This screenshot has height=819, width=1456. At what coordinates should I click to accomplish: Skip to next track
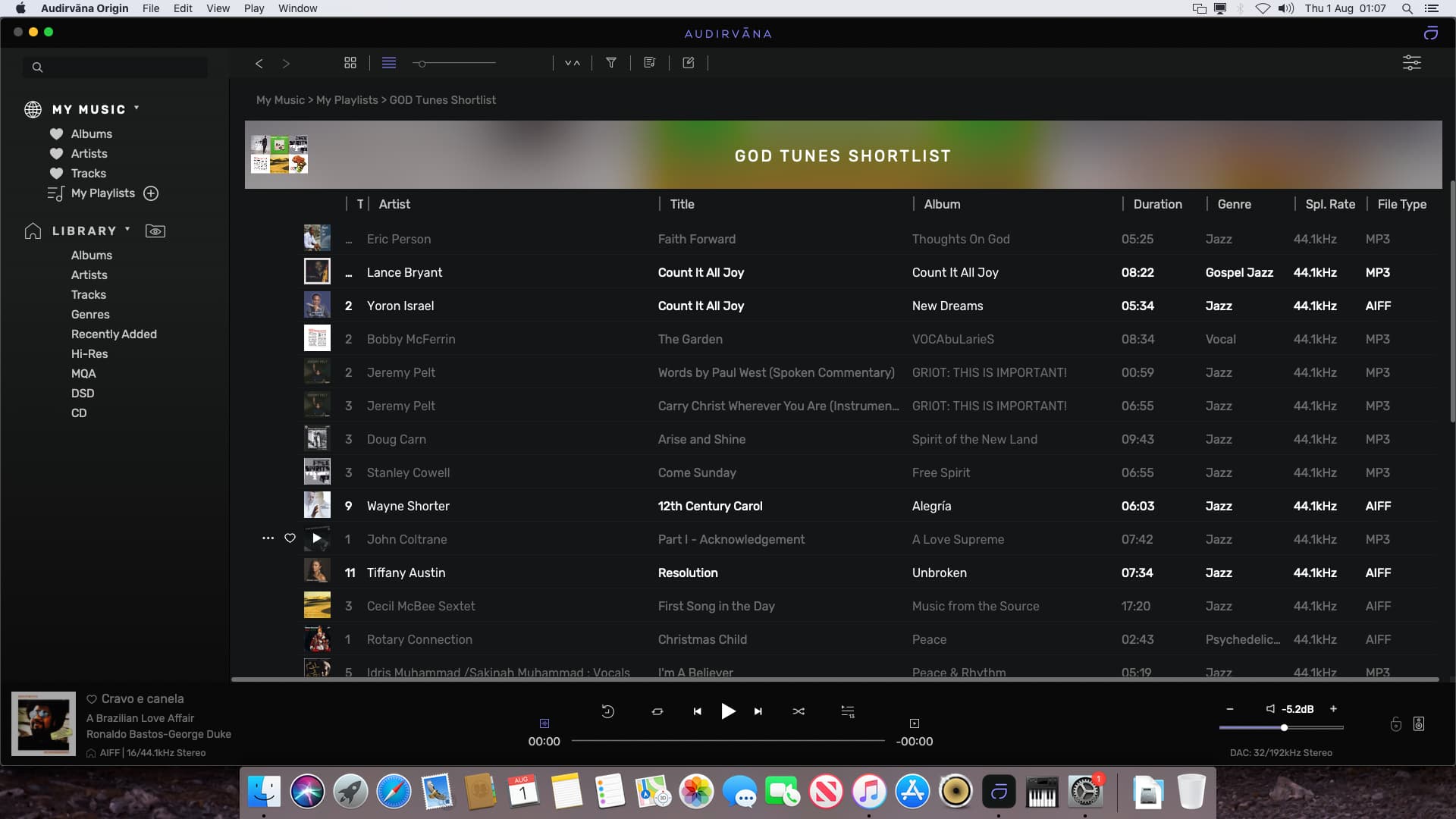point(758,711)
